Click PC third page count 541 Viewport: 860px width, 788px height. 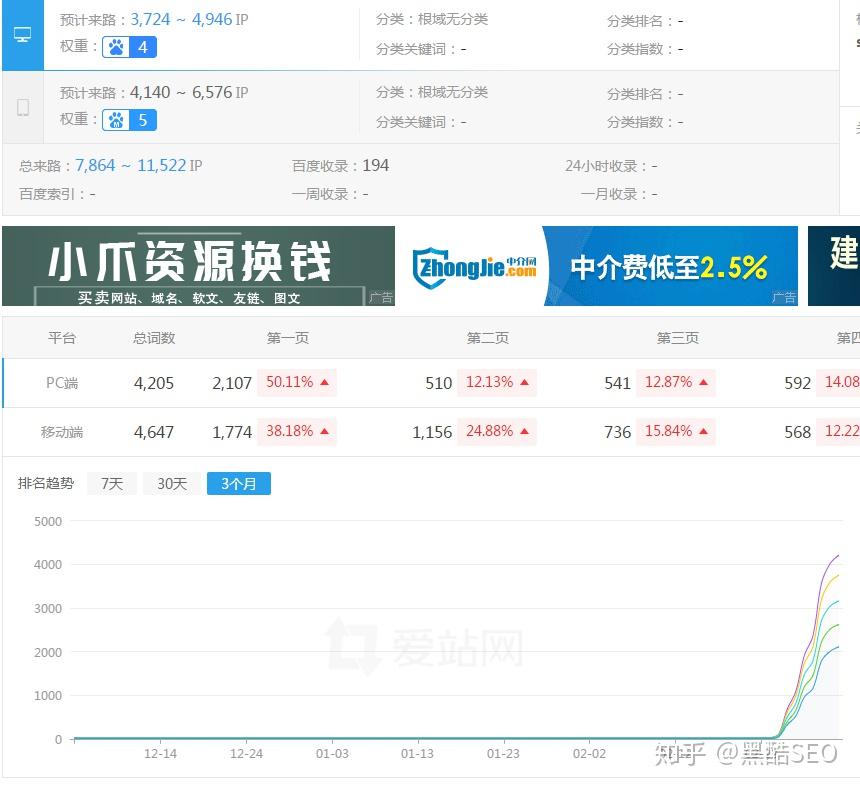tap(618, 383)
